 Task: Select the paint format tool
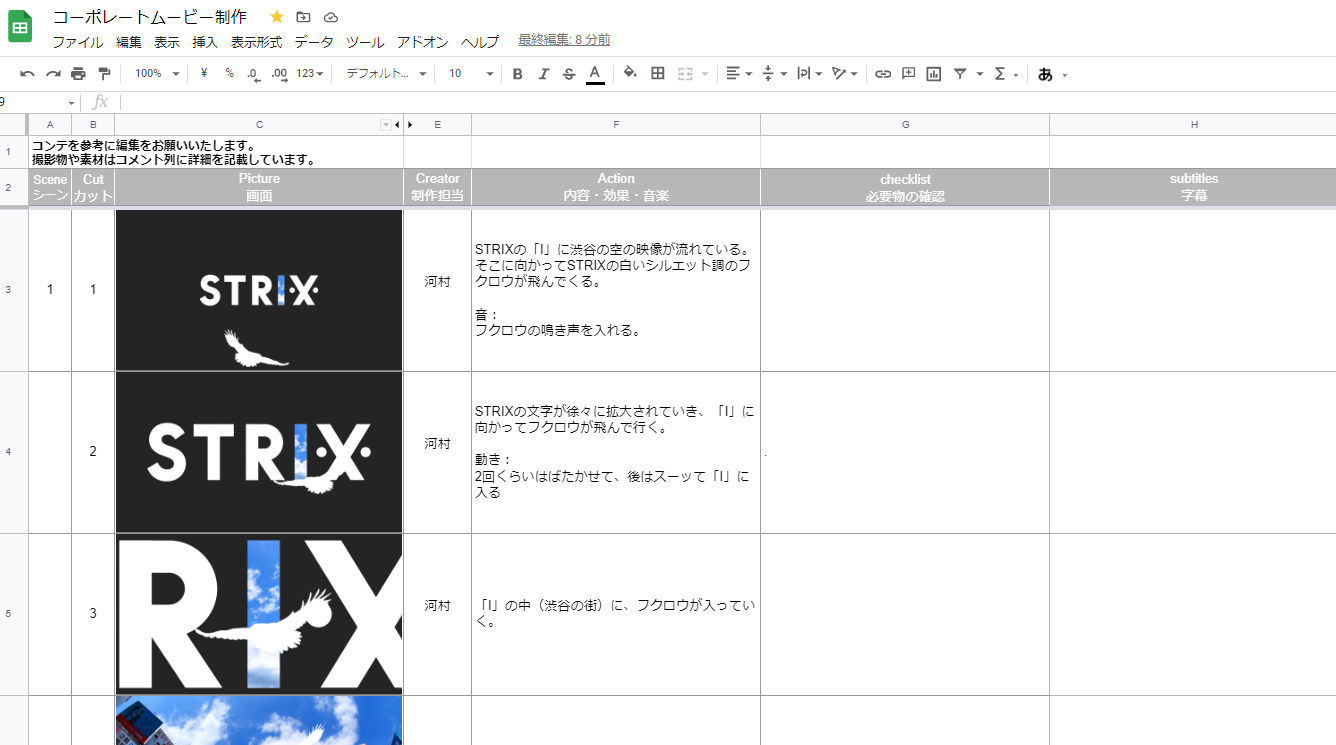coord(104,74)
